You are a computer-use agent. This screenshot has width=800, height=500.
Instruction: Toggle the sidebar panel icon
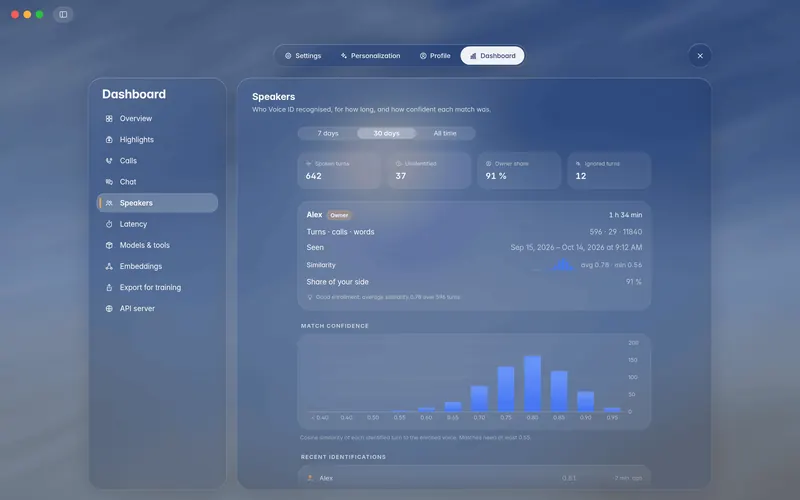63,14
